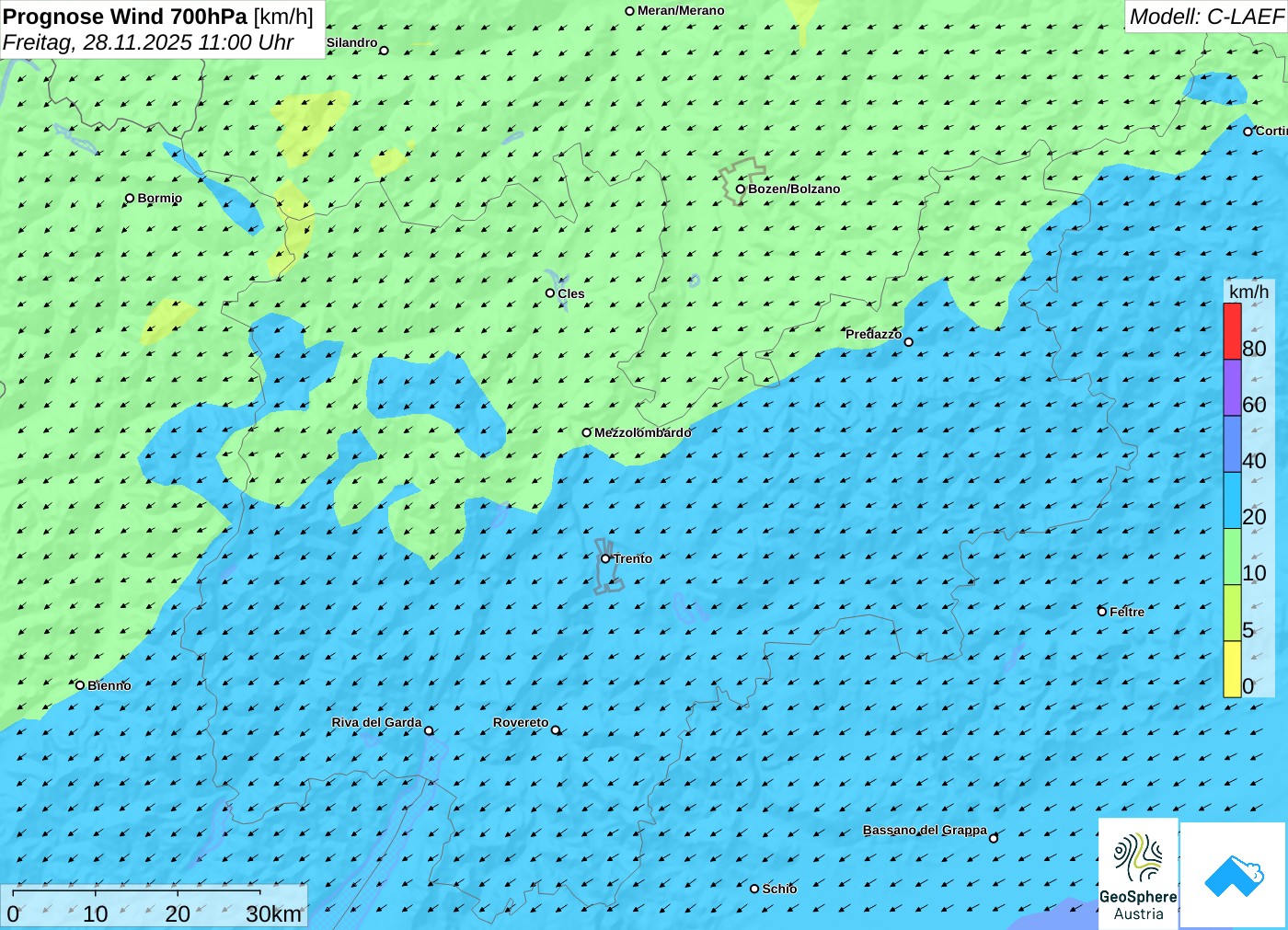Click the Trento city marker

click(605, 558)
